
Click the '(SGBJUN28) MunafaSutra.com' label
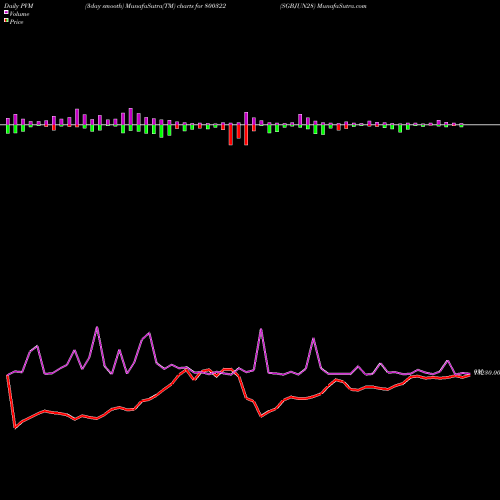323,6
